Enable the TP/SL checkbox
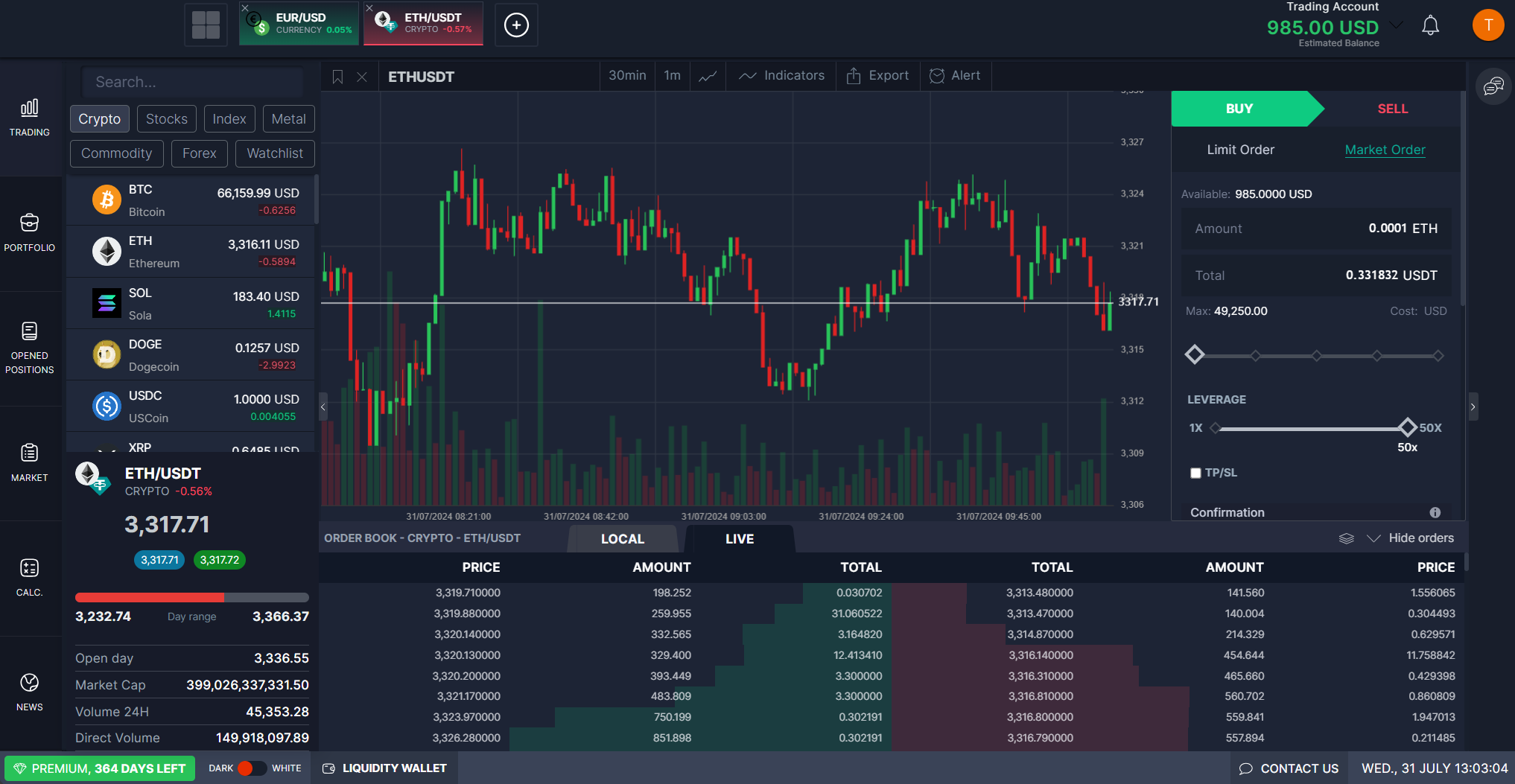1515x784 pixels. [1195, 473]
